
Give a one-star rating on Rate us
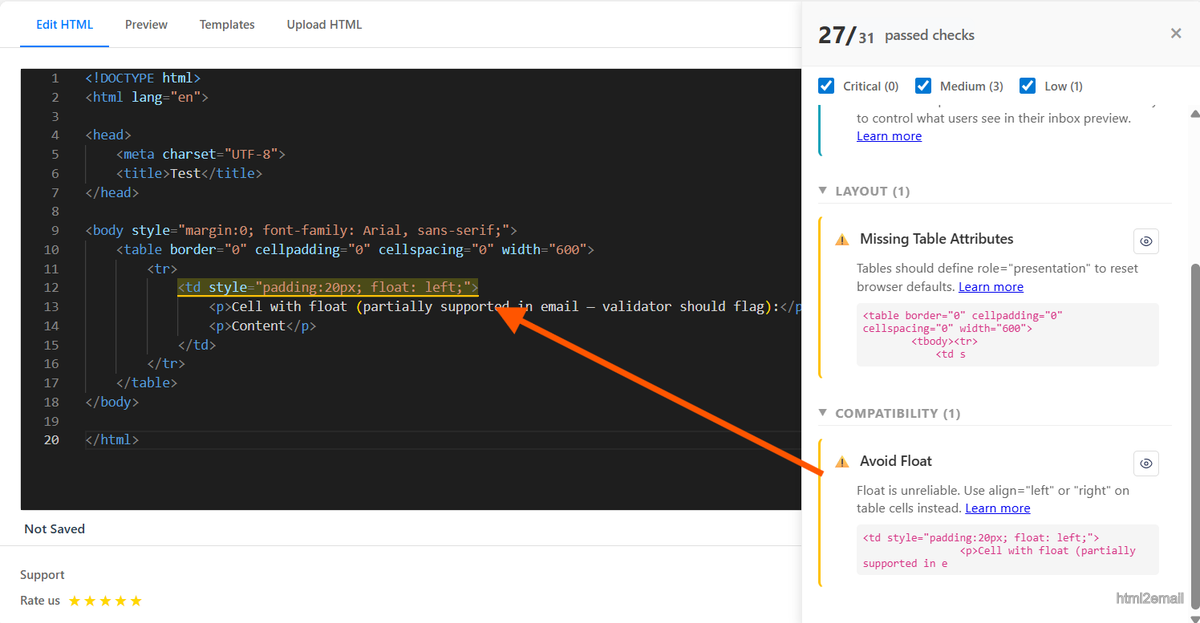click(x=75, y=600)
